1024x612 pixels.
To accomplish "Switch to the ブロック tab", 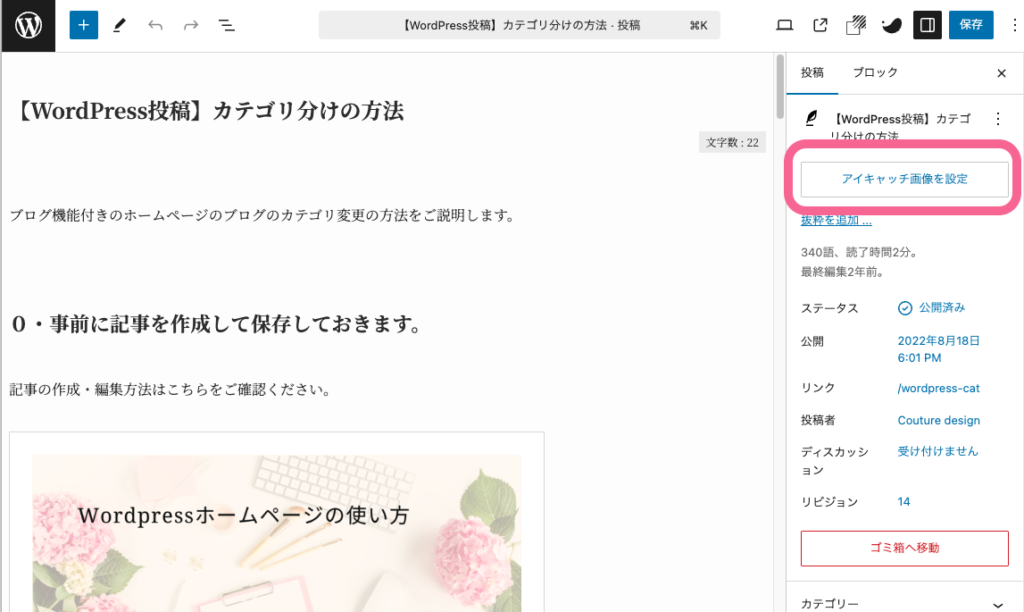I will (875, 72).
